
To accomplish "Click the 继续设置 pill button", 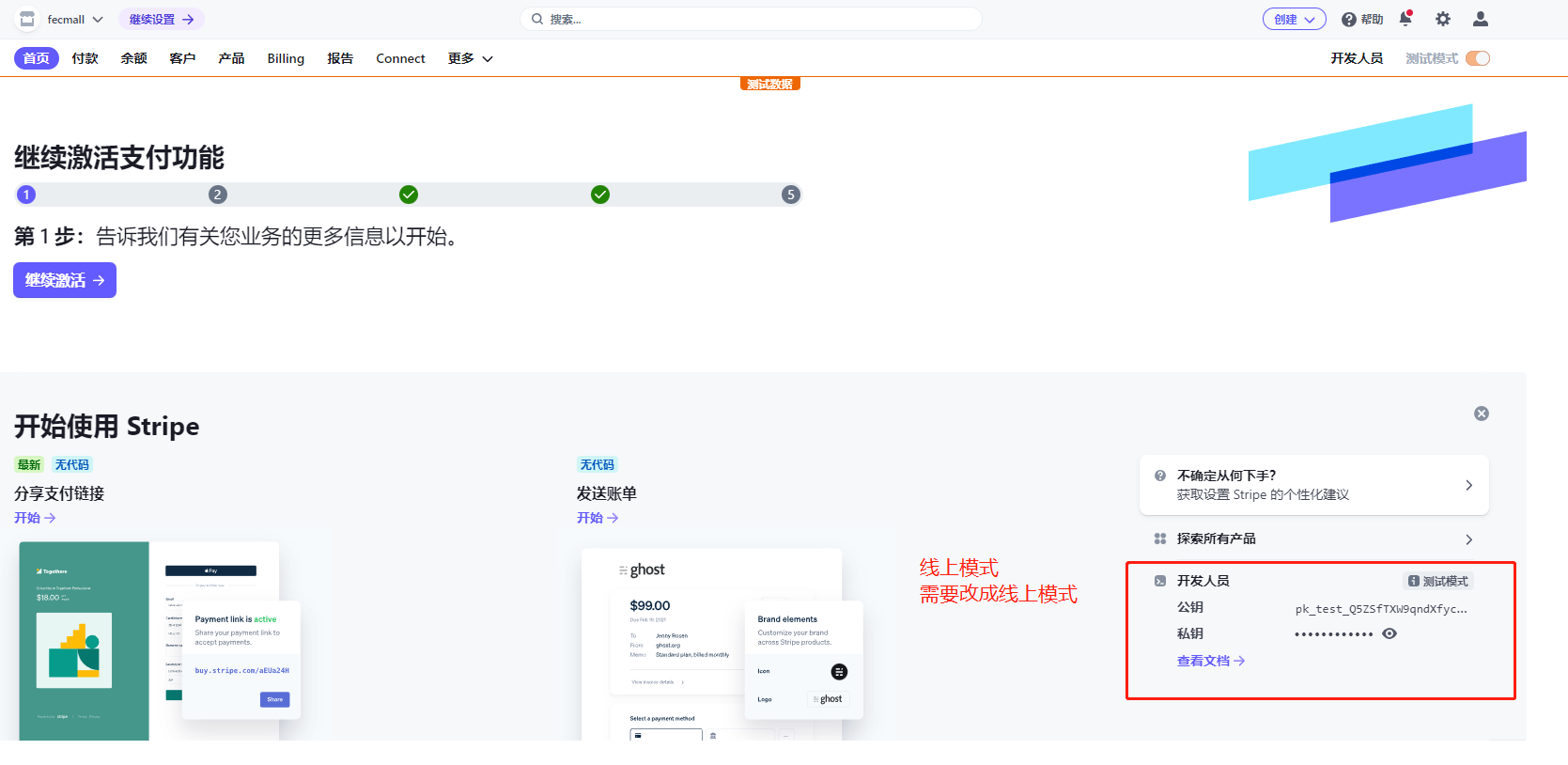I will [162, 19].
